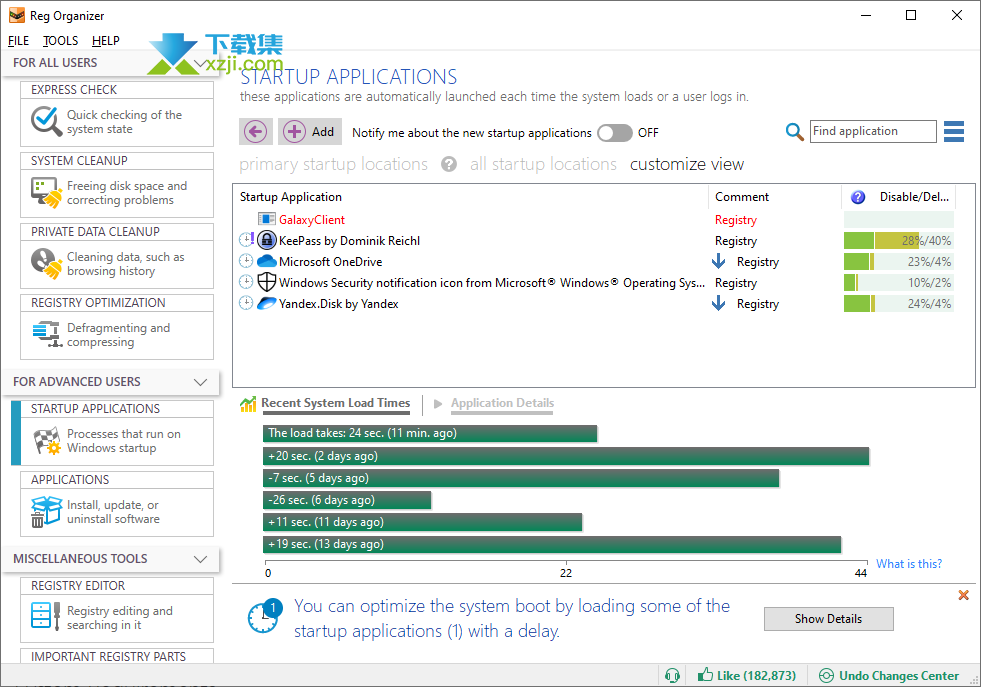Click the magnifier search icon
981x687 pixels.
pos(795,131)
